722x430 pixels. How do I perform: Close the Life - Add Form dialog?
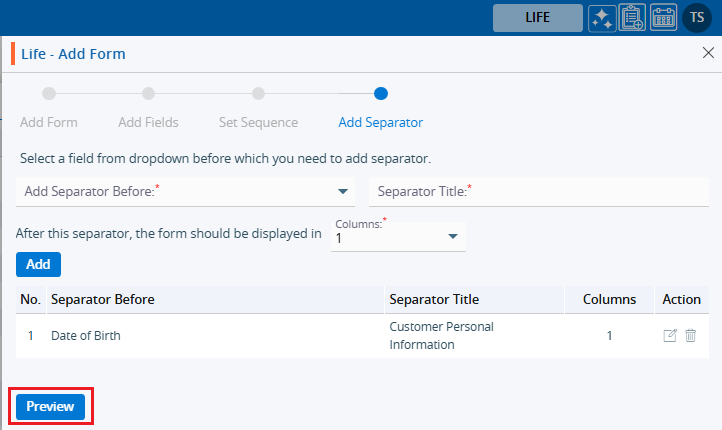(708, 53)
